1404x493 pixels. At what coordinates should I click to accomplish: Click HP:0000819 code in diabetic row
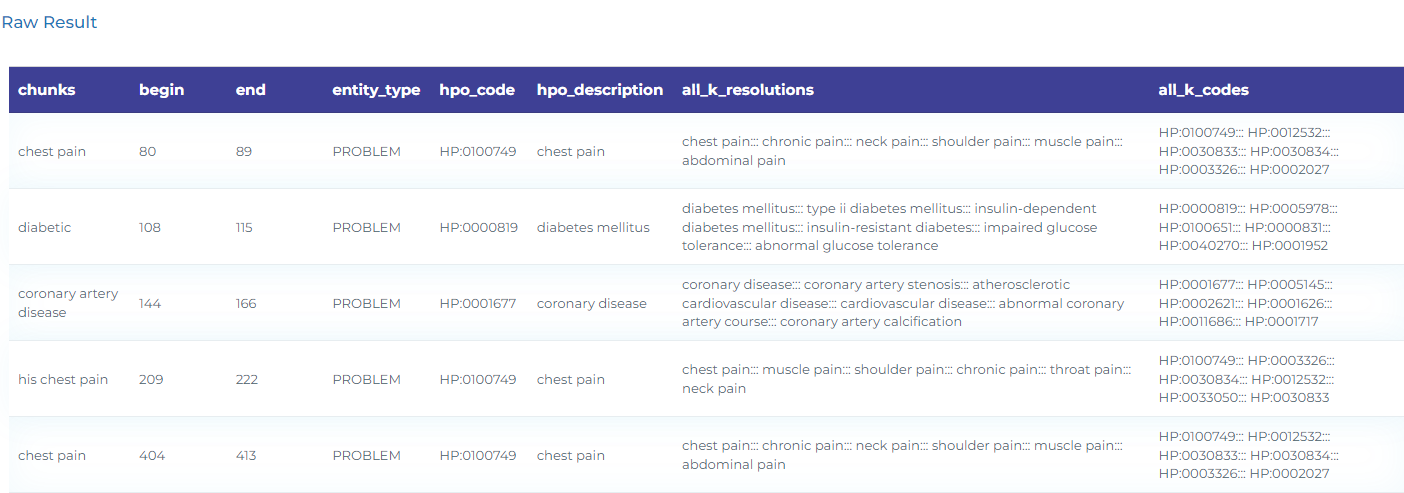pos(478,228)
